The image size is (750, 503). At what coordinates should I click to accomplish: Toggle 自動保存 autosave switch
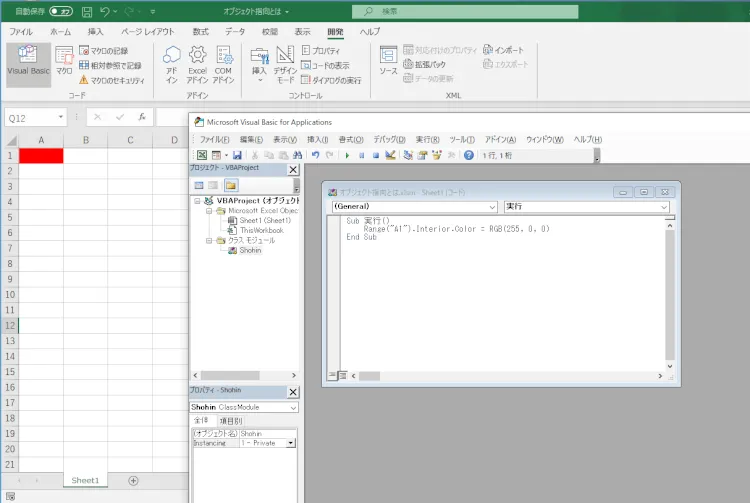coord(61,11)
